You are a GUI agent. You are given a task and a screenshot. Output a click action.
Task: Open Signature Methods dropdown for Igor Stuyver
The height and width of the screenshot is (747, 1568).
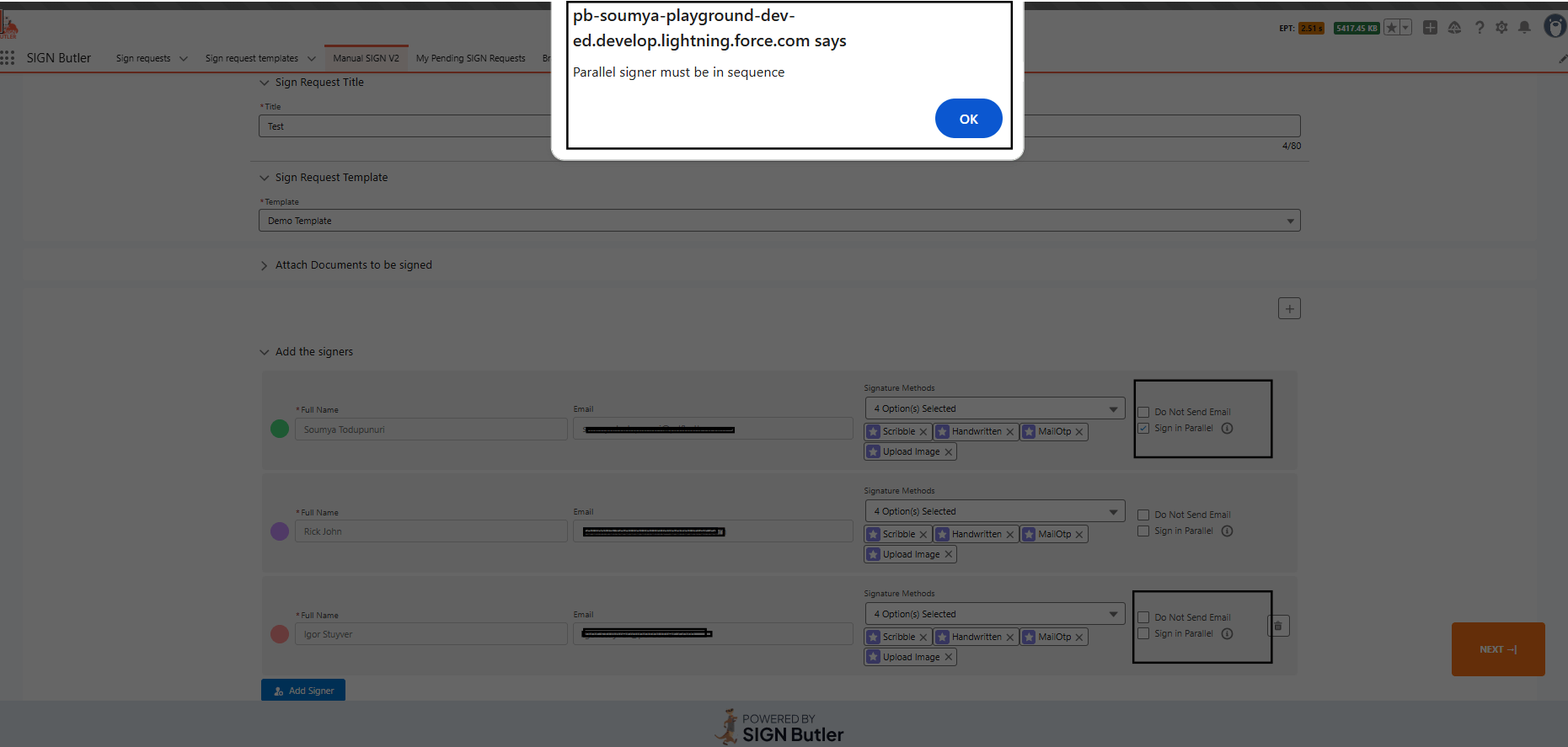(x=994, y=614)
